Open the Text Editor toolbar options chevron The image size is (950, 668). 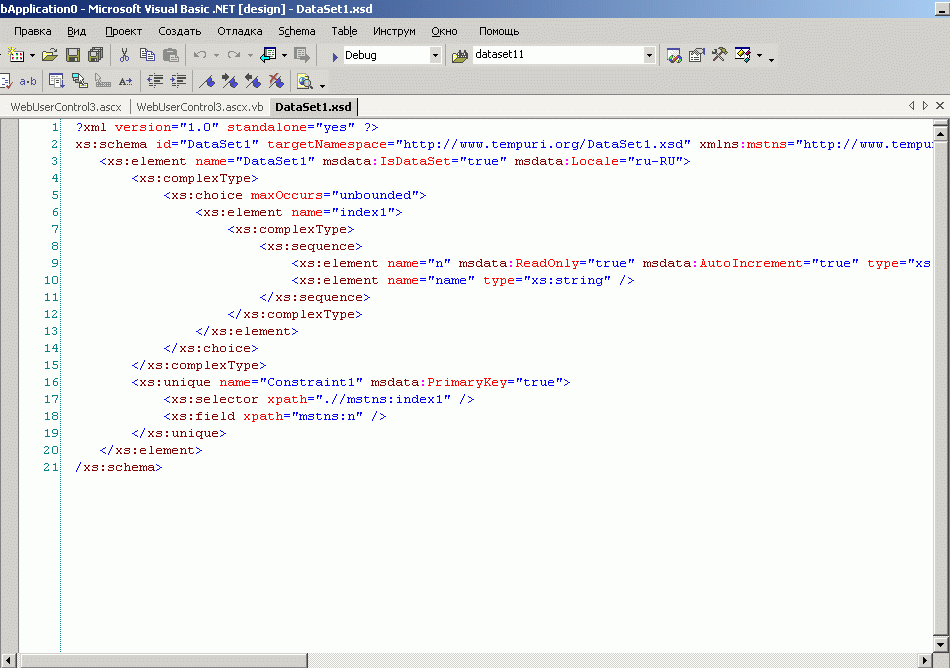[x=322, y=85]
